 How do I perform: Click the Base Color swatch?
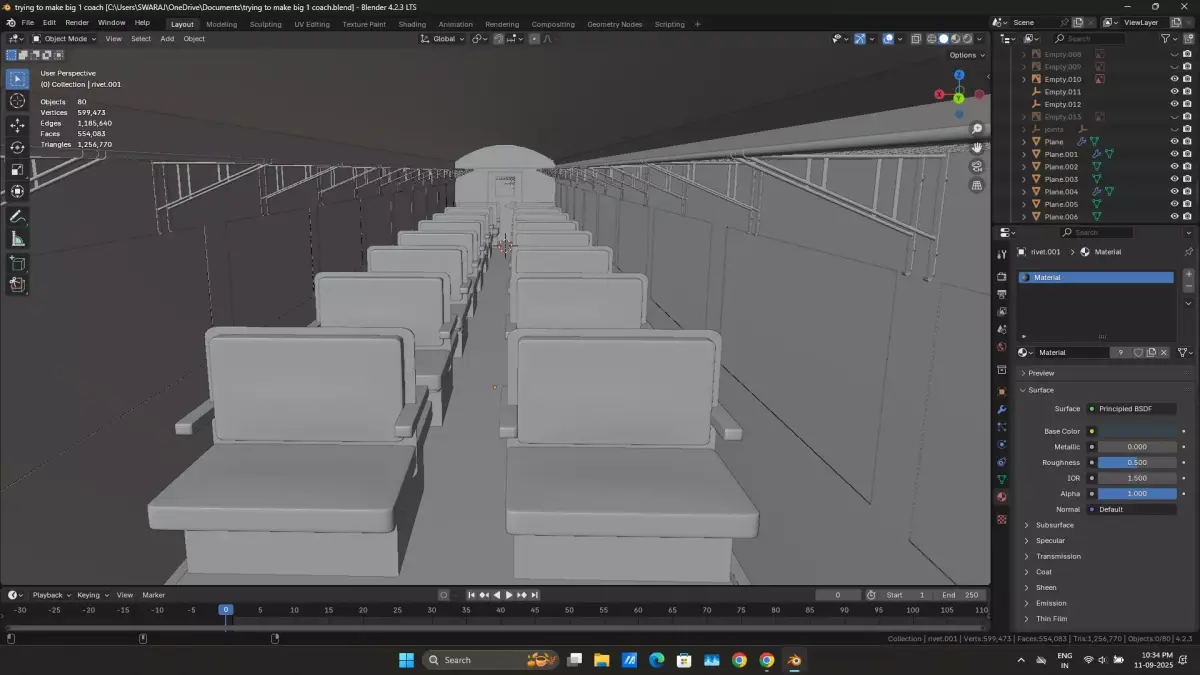pos(1137,431)
